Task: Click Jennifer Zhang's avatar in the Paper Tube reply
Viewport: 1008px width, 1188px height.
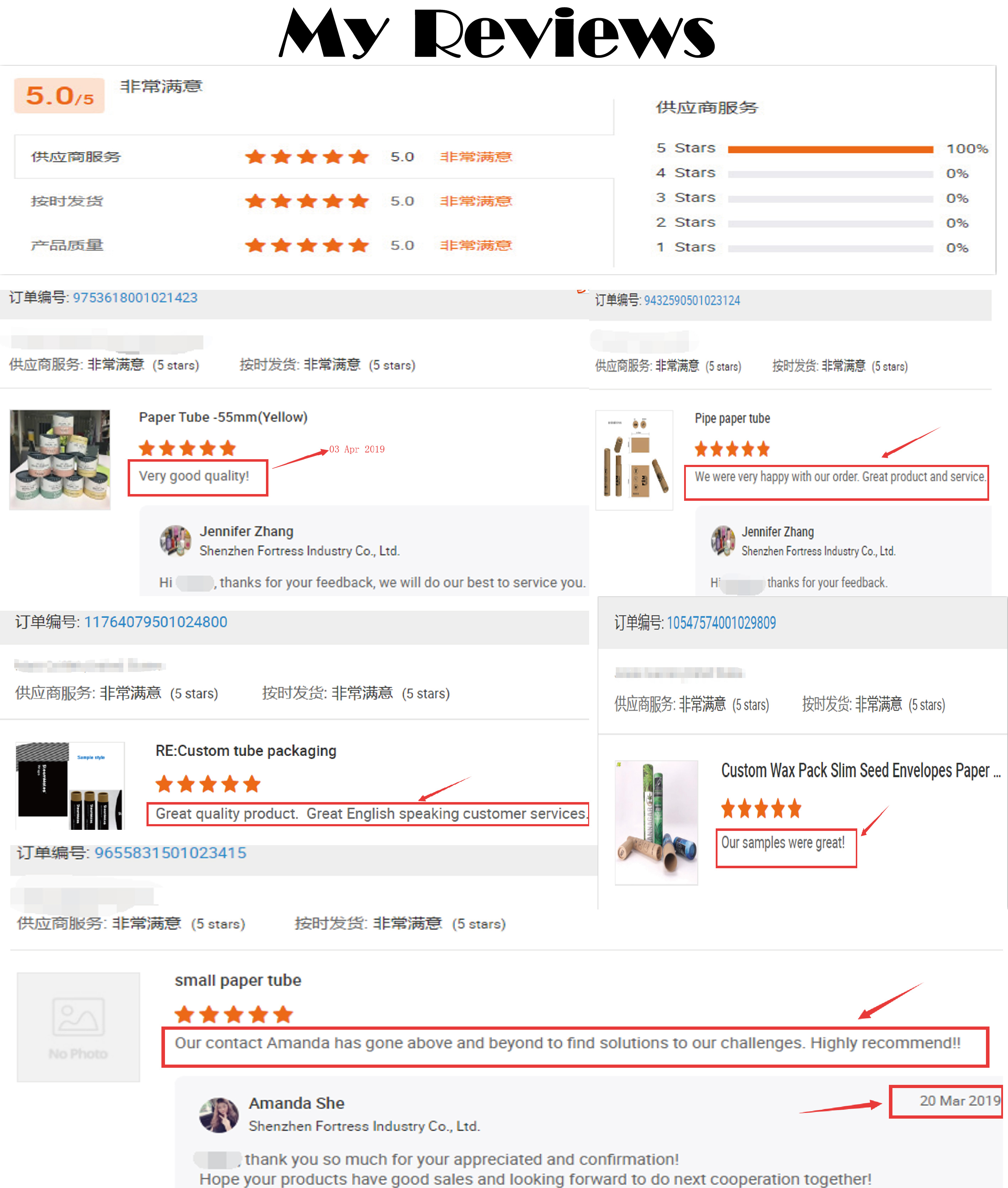Action: 175,541
